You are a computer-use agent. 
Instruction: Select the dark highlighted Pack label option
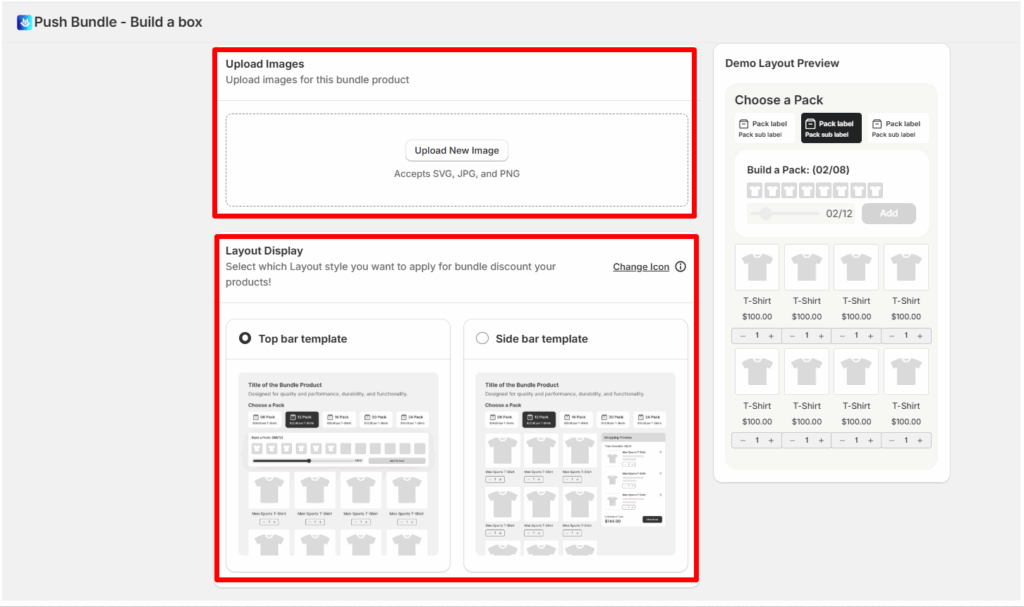pos(830,128)
